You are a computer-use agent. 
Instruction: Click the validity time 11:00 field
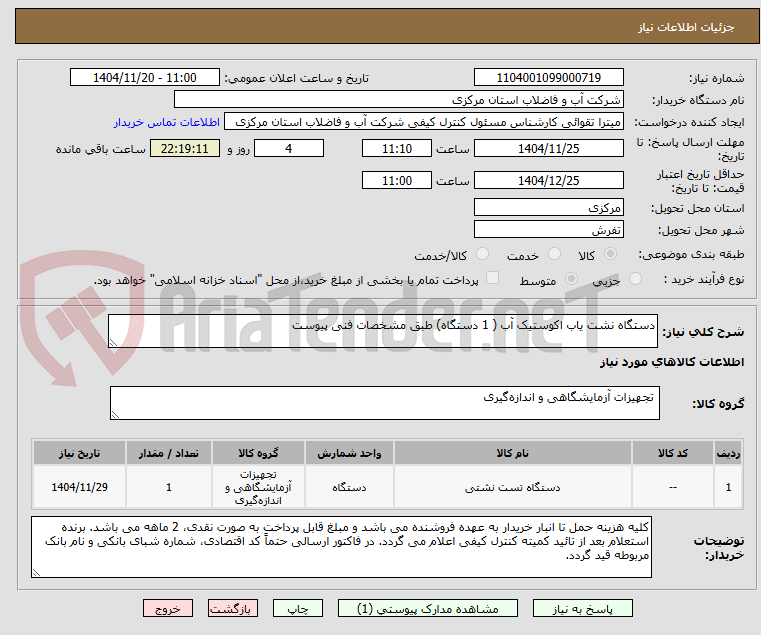pyautogui.click(x=397, y=181)
